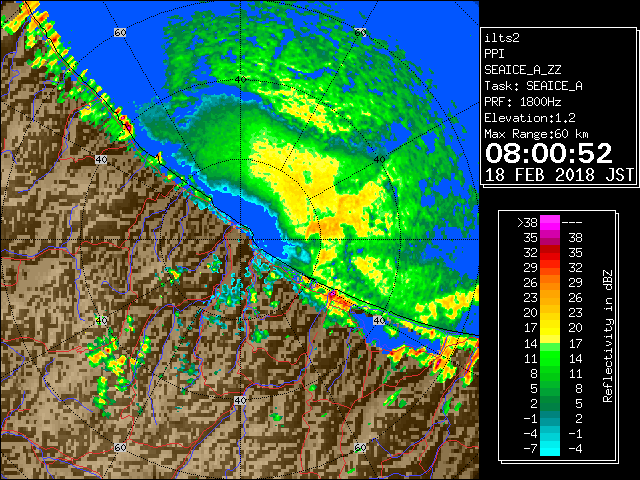
Task: Click the magenta echo cell on southeast coastline
Action: tap(333, 293)
